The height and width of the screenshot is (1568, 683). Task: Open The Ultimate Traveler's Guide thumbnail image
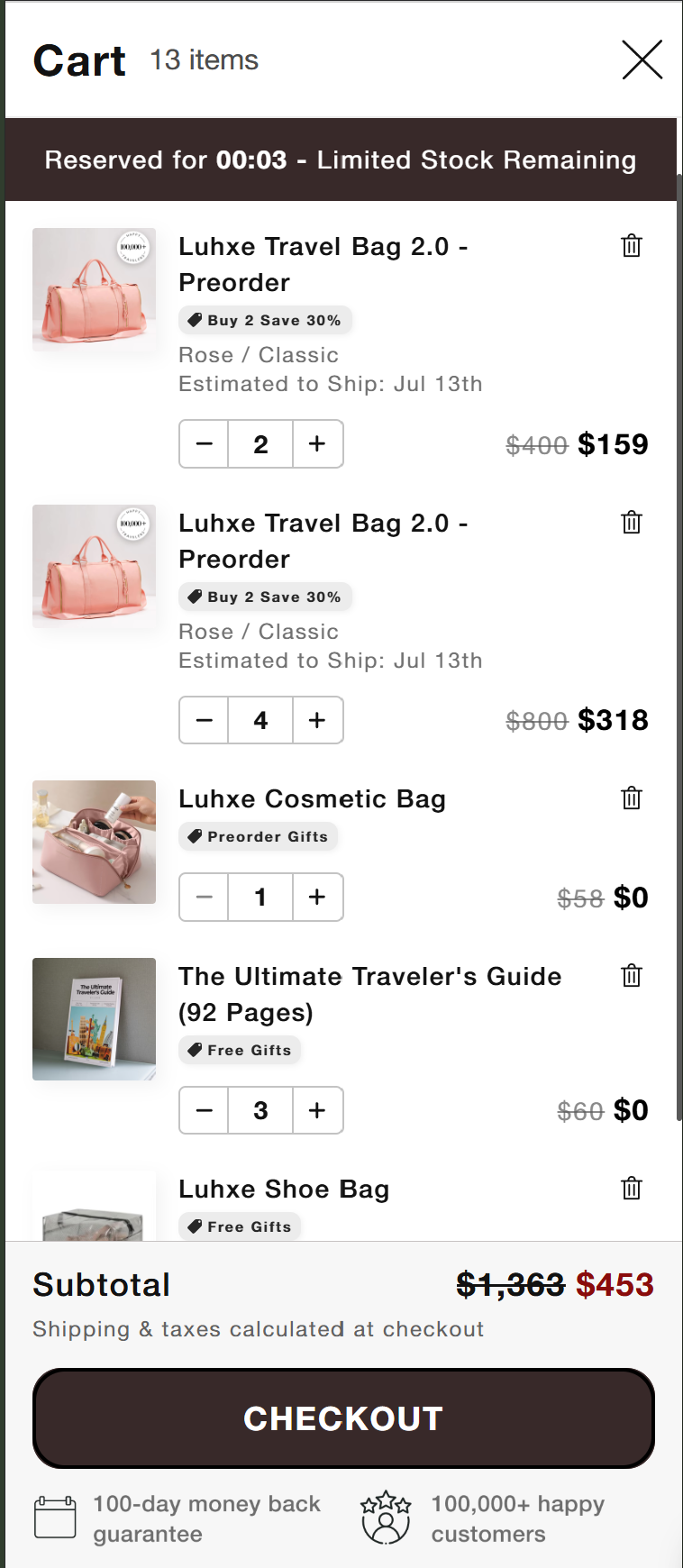(94, 1019)
